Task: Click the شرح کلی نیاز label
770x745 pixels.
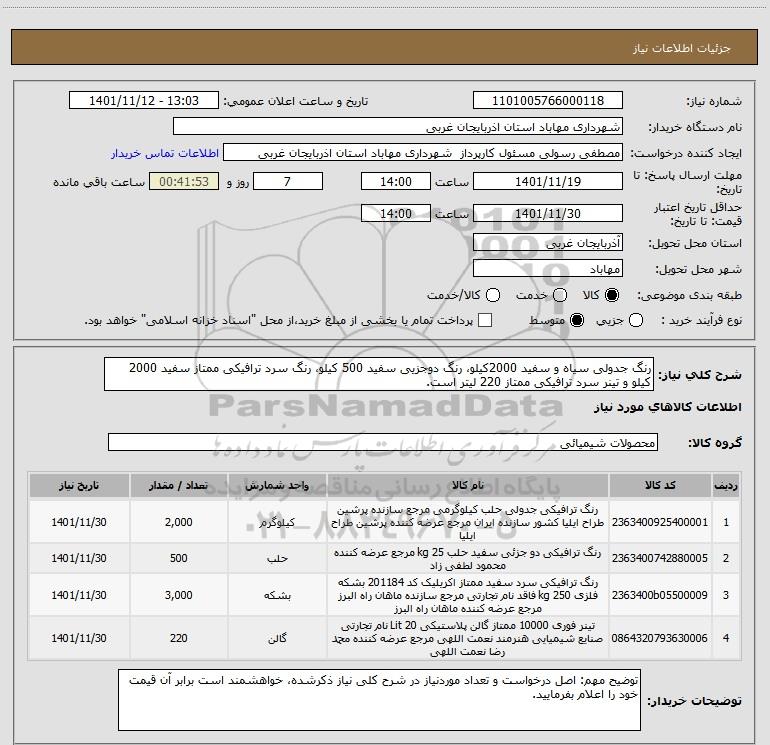Action: 700,375
